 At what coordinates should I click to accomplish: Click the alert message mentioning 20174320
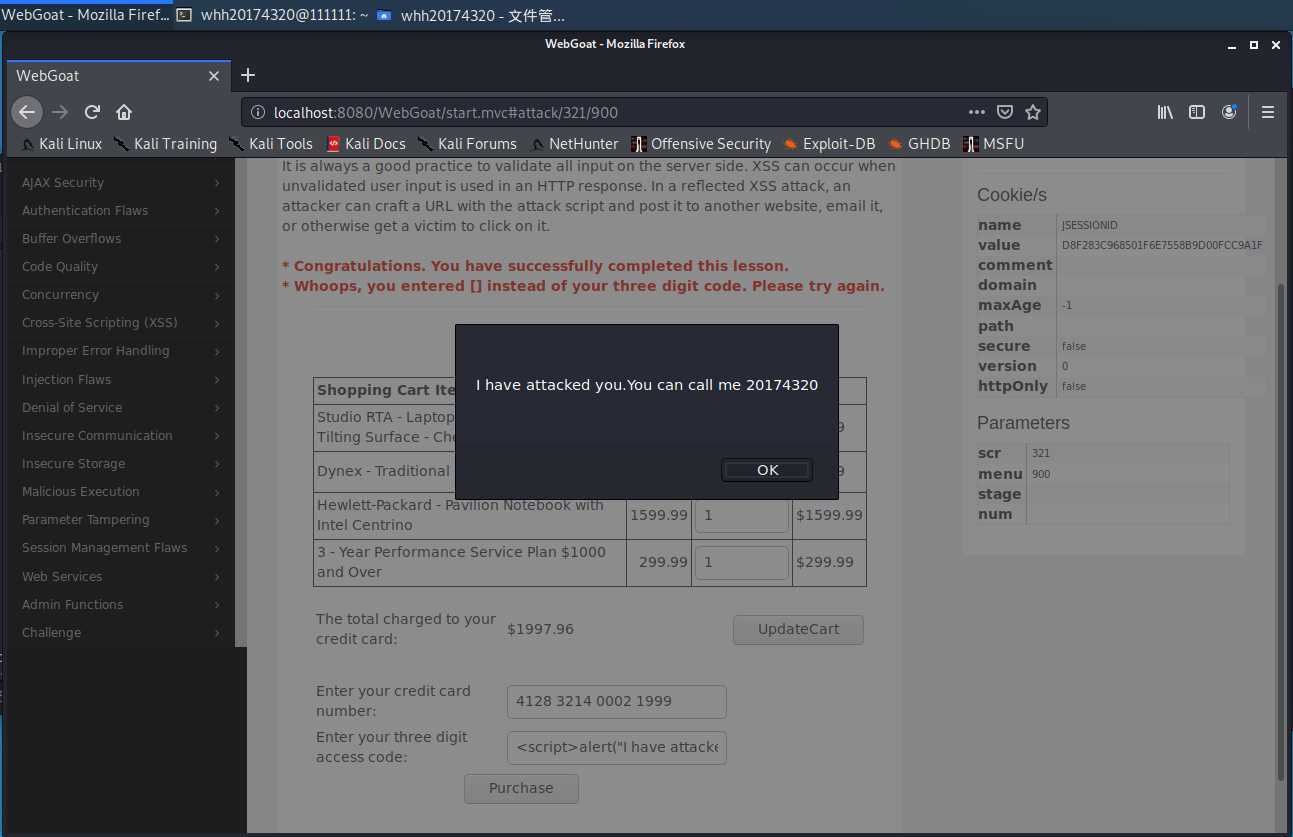[647, 385]
